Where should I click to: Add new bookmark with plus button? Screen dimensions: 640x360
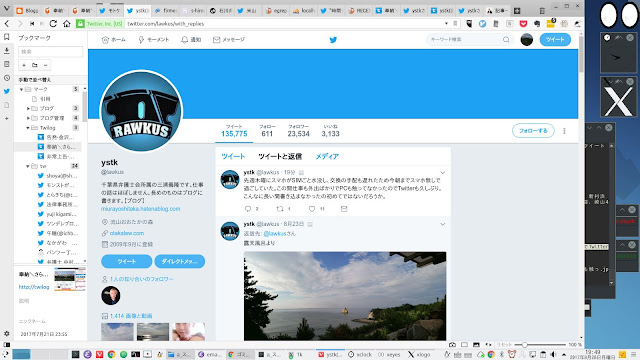(x=24, y=65)
